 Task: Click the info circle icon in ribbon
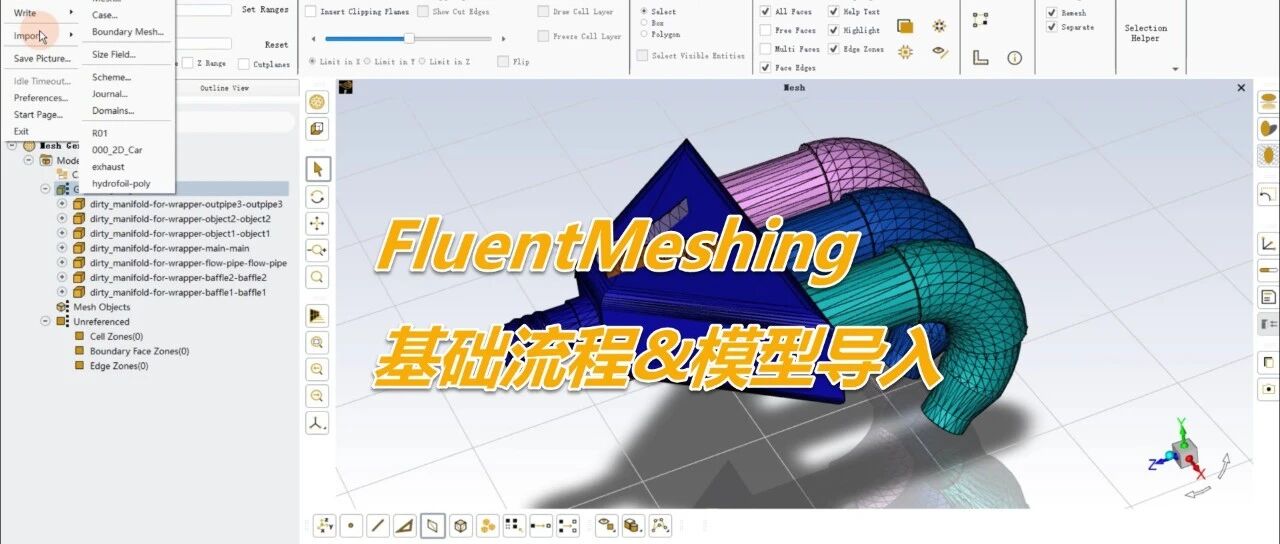click(1015, 58)
